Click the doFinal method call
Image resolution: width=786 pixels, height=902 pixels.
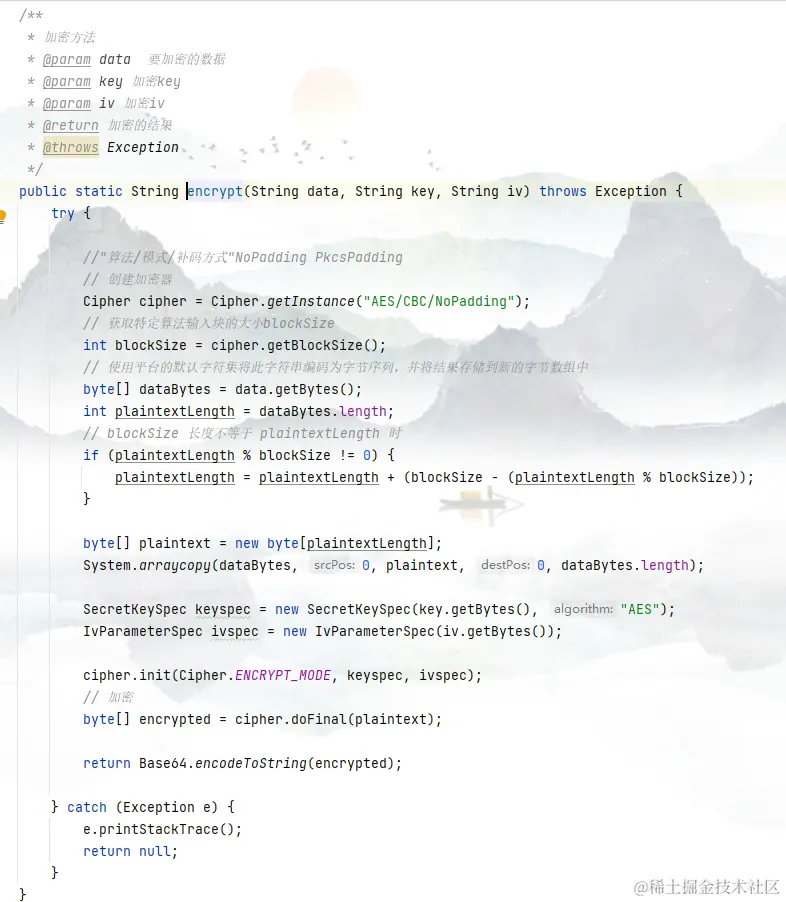click(x=319, y=720)
